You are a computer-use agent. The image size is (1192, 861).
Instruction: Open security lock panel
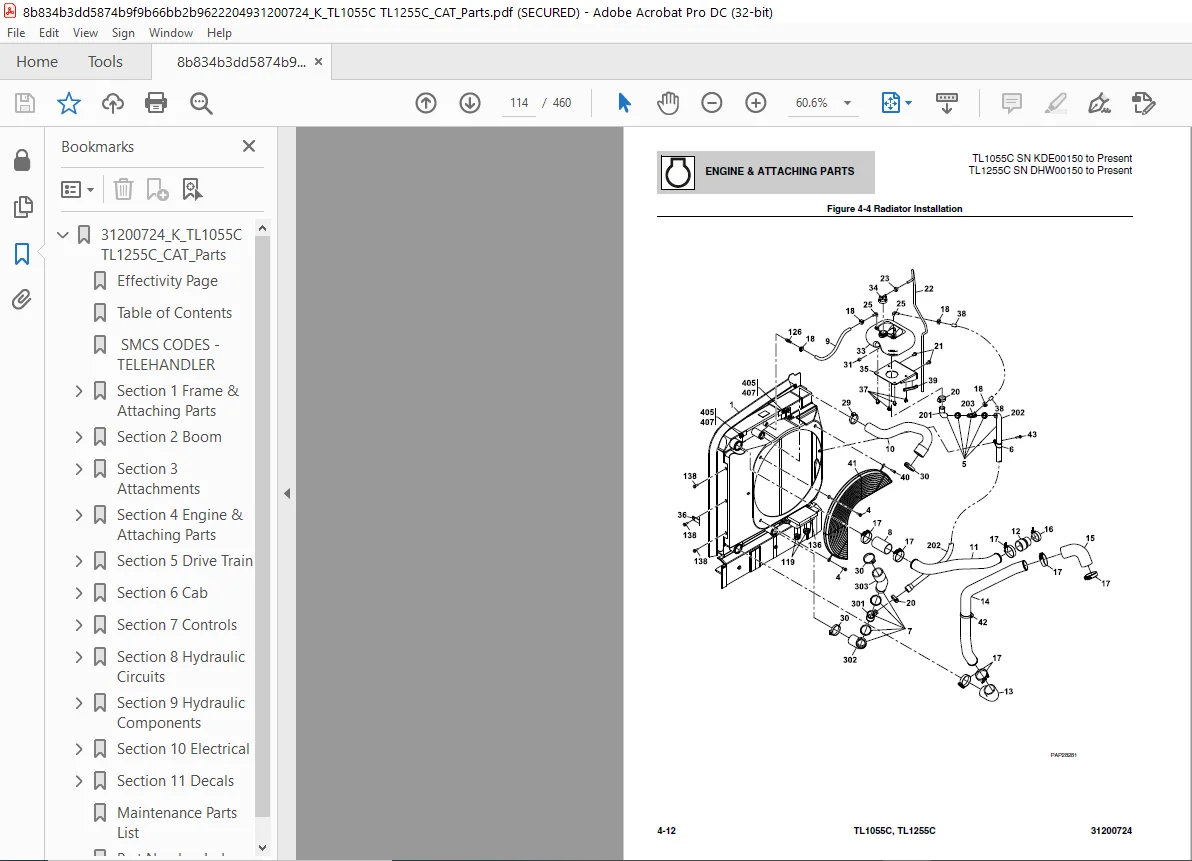tap(22, 160)
